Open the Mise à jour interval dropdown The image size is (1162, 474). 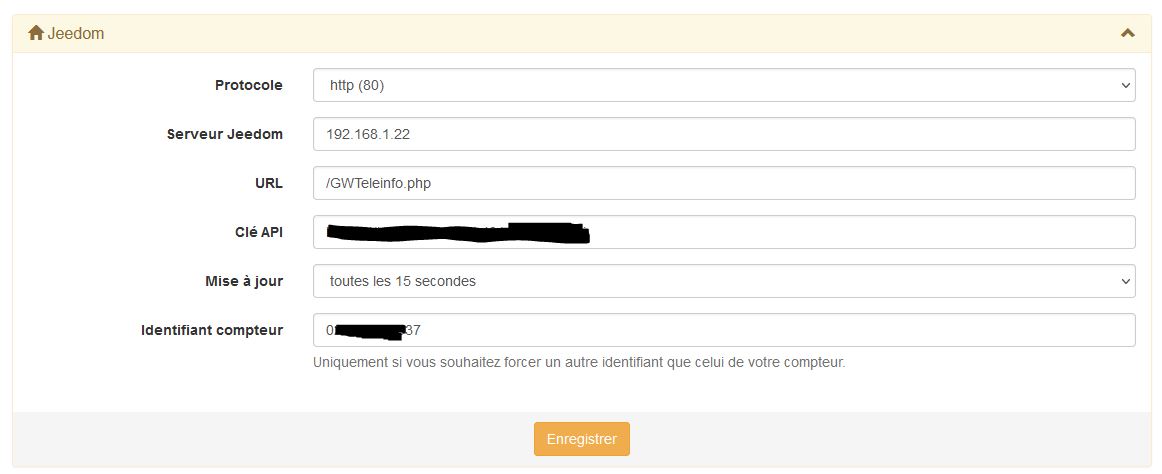(724, 281)
